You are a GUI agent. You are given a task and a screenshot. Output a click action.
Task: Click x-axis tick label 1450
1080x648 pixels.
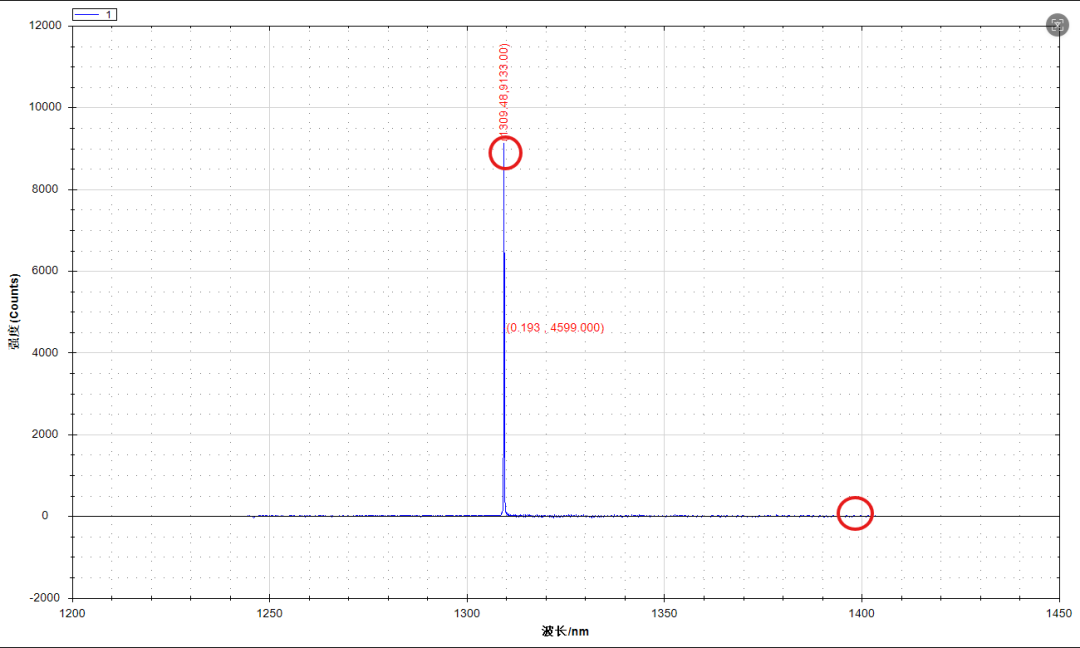point(1059,613)
